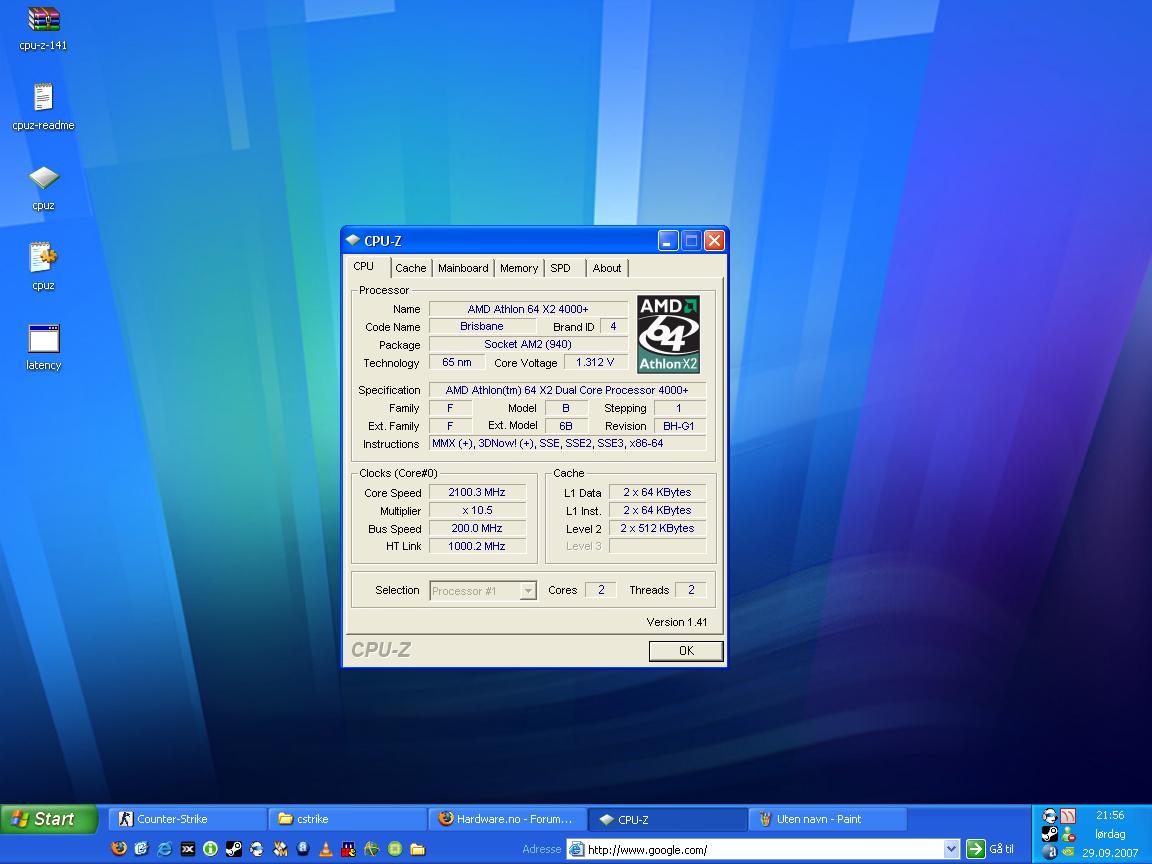Click the AMD Athlon X2 logo in CPU-Z
This screenshot has width=1152, height=864.
click(668, 334)
